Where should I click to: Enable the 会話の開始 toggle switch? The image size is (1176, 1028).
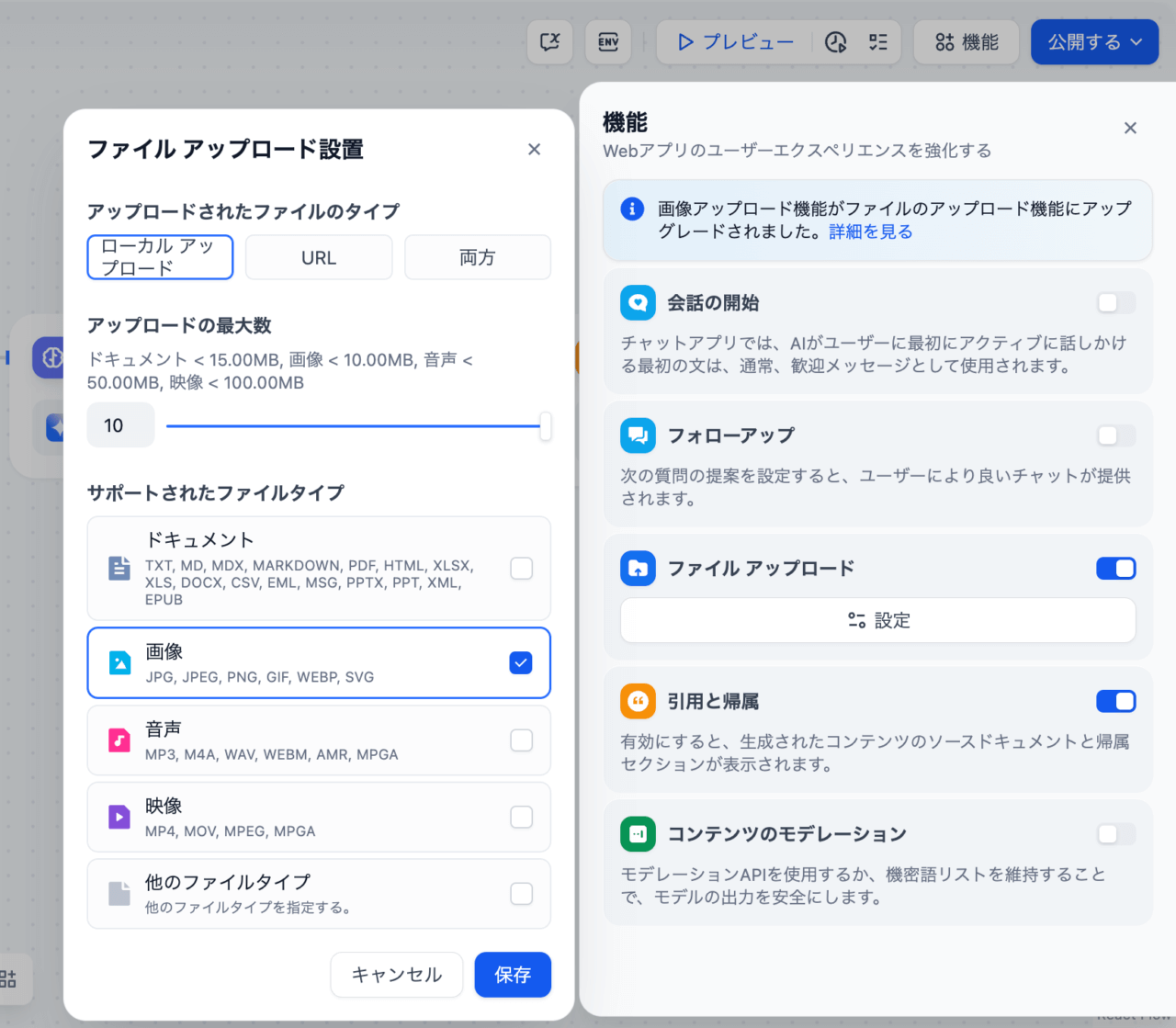coord(1115,303)
